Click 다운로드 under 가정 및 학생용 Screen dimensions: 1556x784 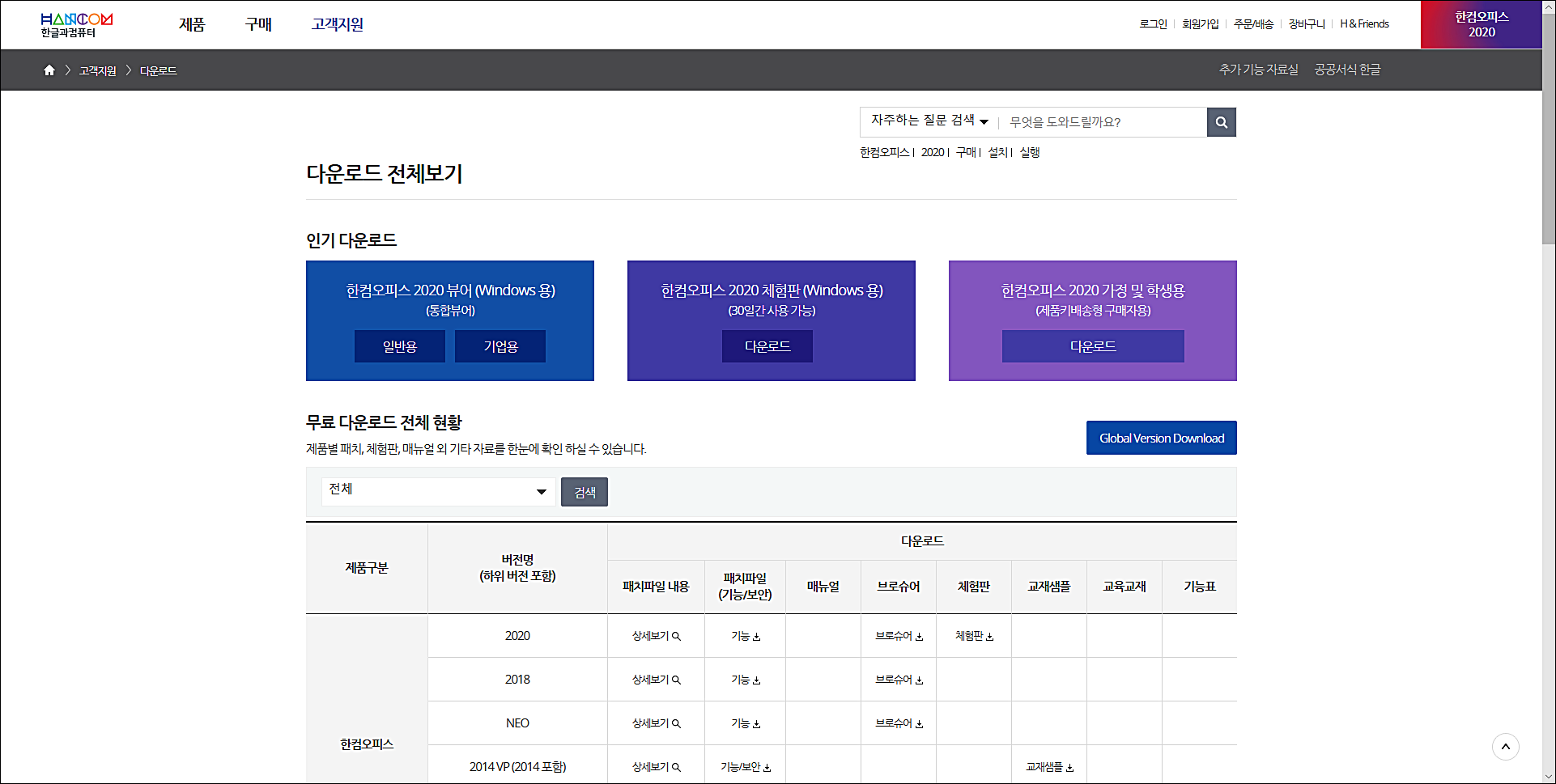click(x=1093, y=346)
